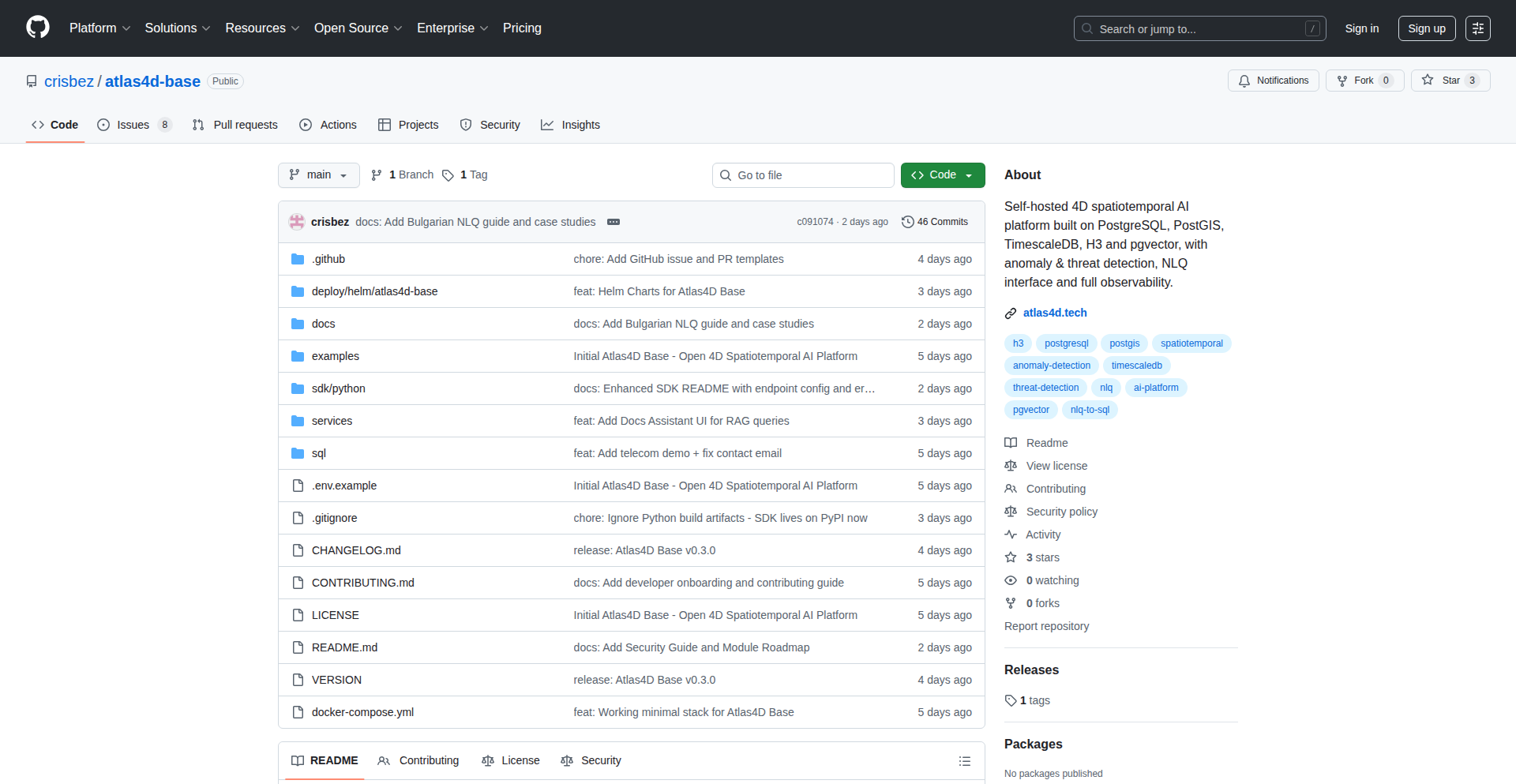Click the postgresql topic tag
This screenshot has height=784, width=1516.
(1067, 343)
